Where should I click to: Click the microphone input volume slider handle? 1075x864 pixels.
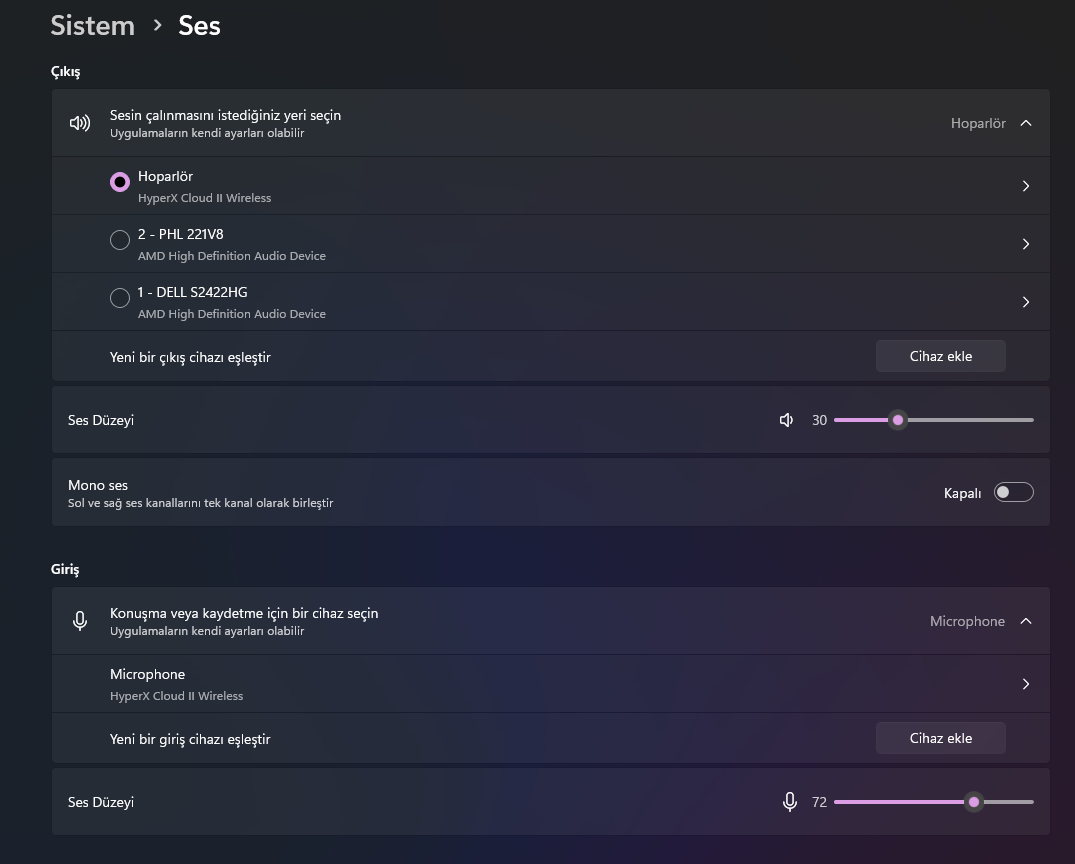(974, 802)
